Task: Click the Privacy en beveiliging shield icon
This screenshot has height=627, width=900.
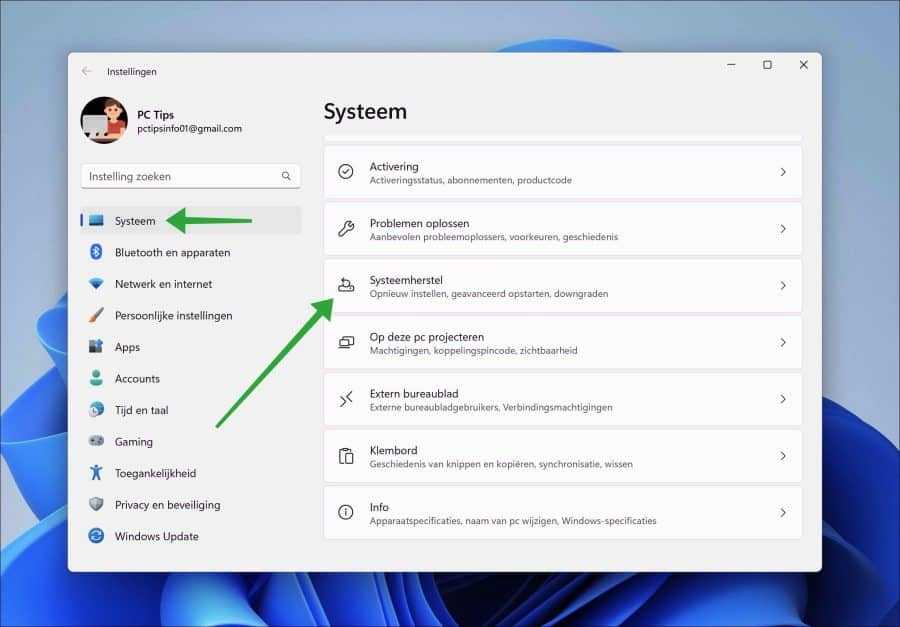Action: coord(96,504)
